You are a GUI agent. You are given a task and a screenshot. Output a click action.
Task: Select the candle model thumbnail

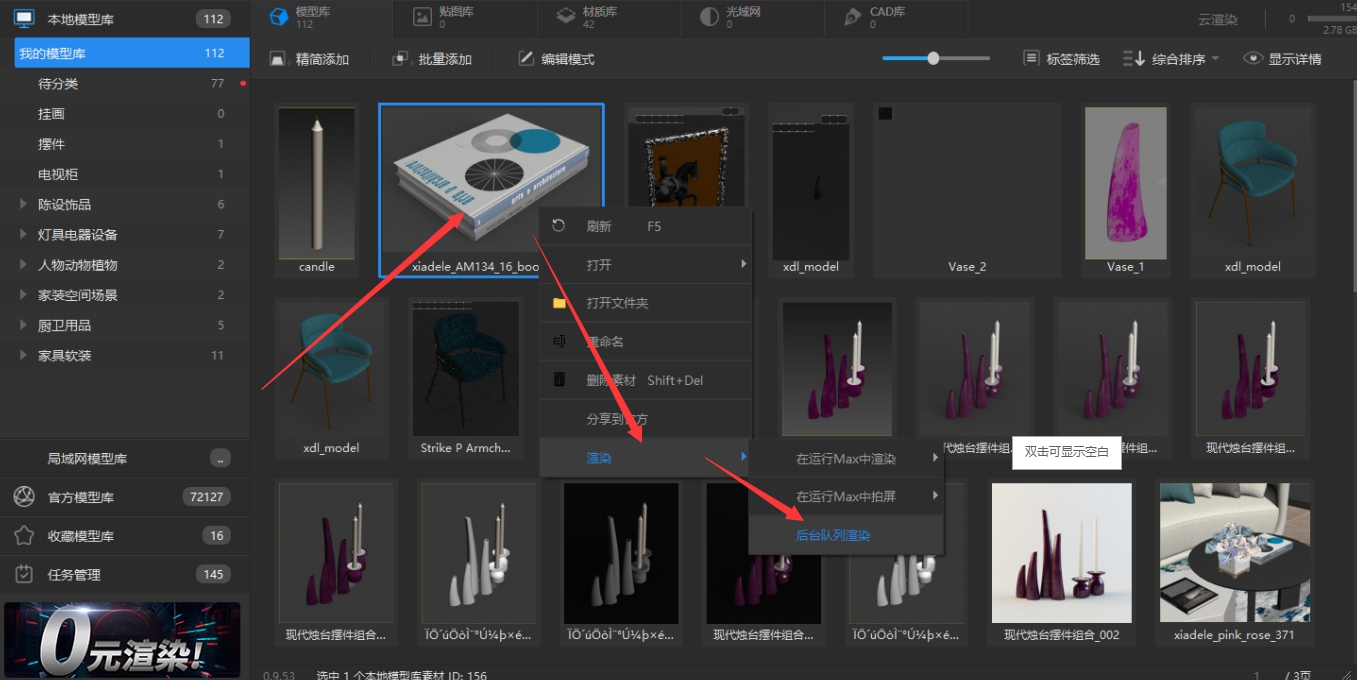[x=317, y=190]
